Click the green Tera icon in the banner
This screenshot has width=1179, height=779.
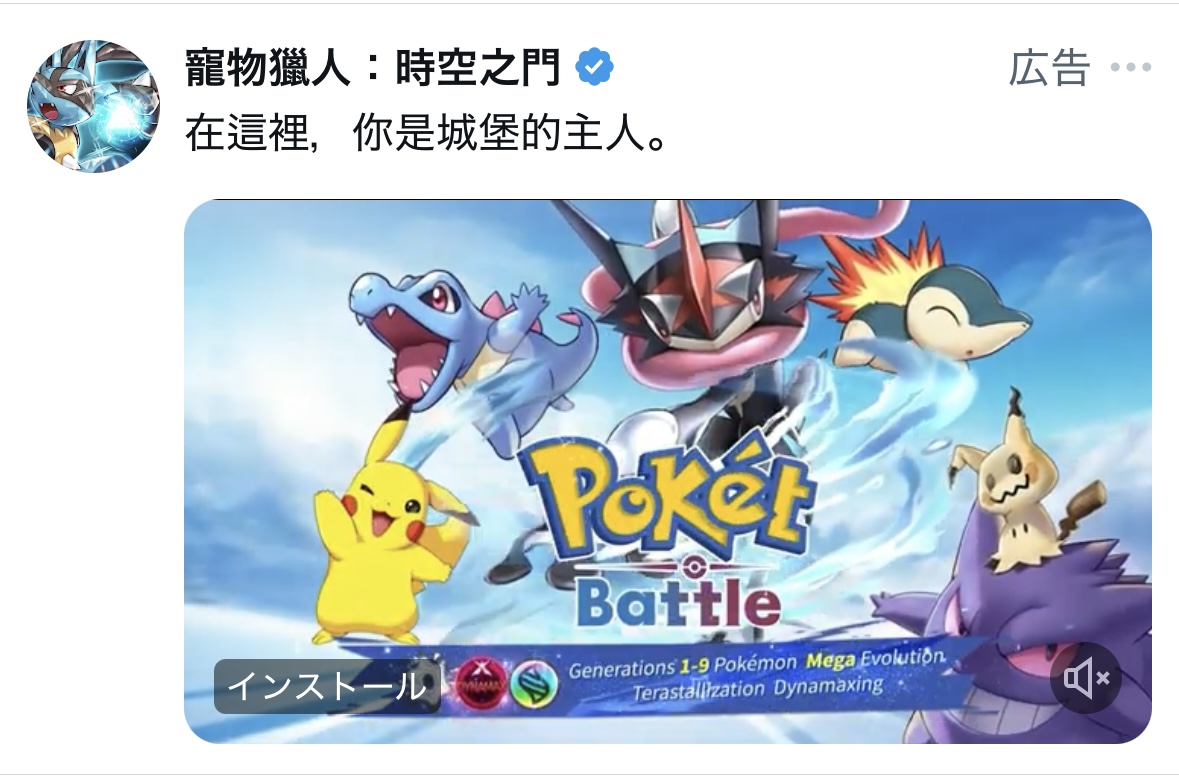click(534, 684)
